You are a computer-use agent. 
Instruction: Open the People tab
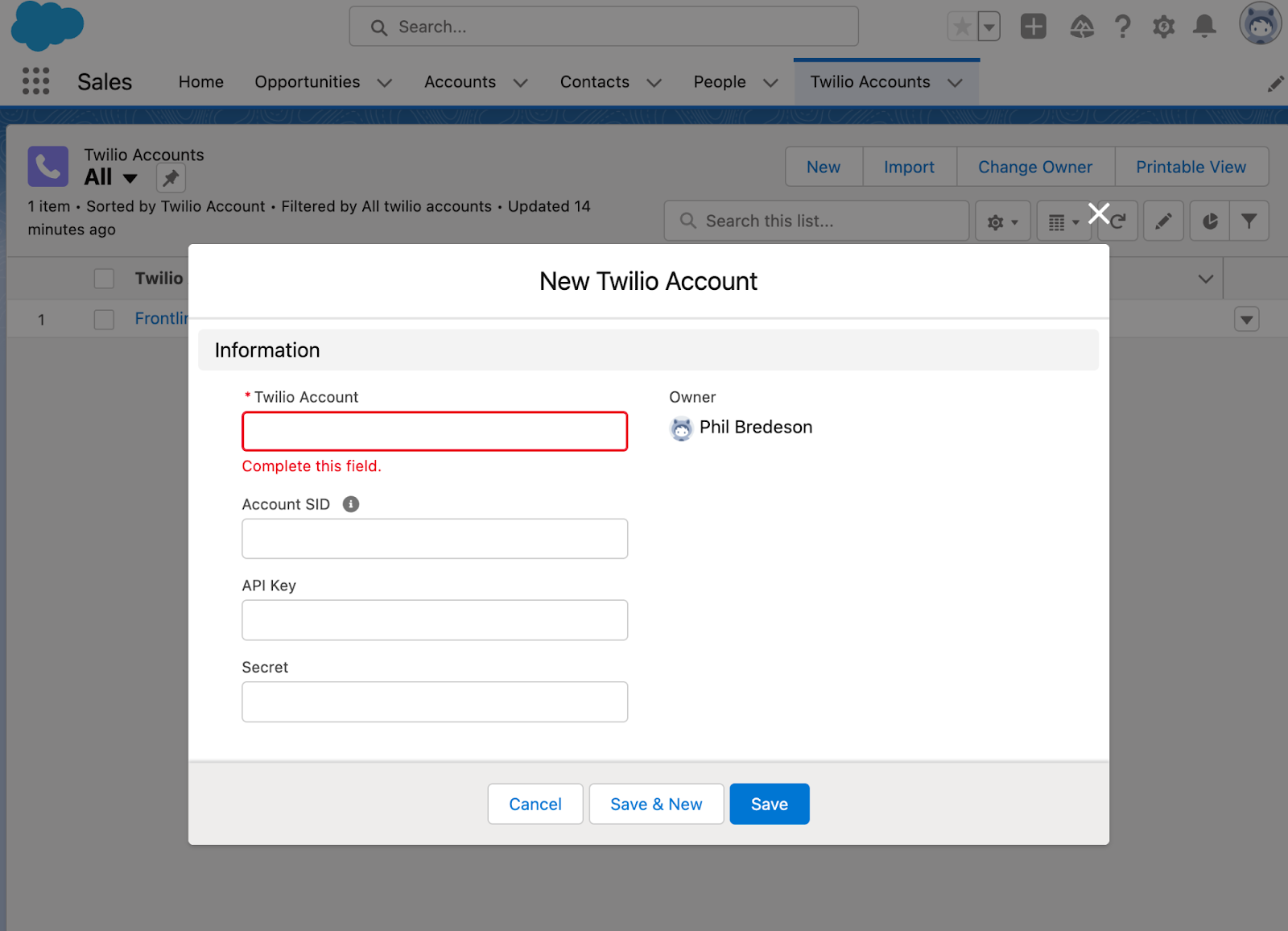[720, 82]
